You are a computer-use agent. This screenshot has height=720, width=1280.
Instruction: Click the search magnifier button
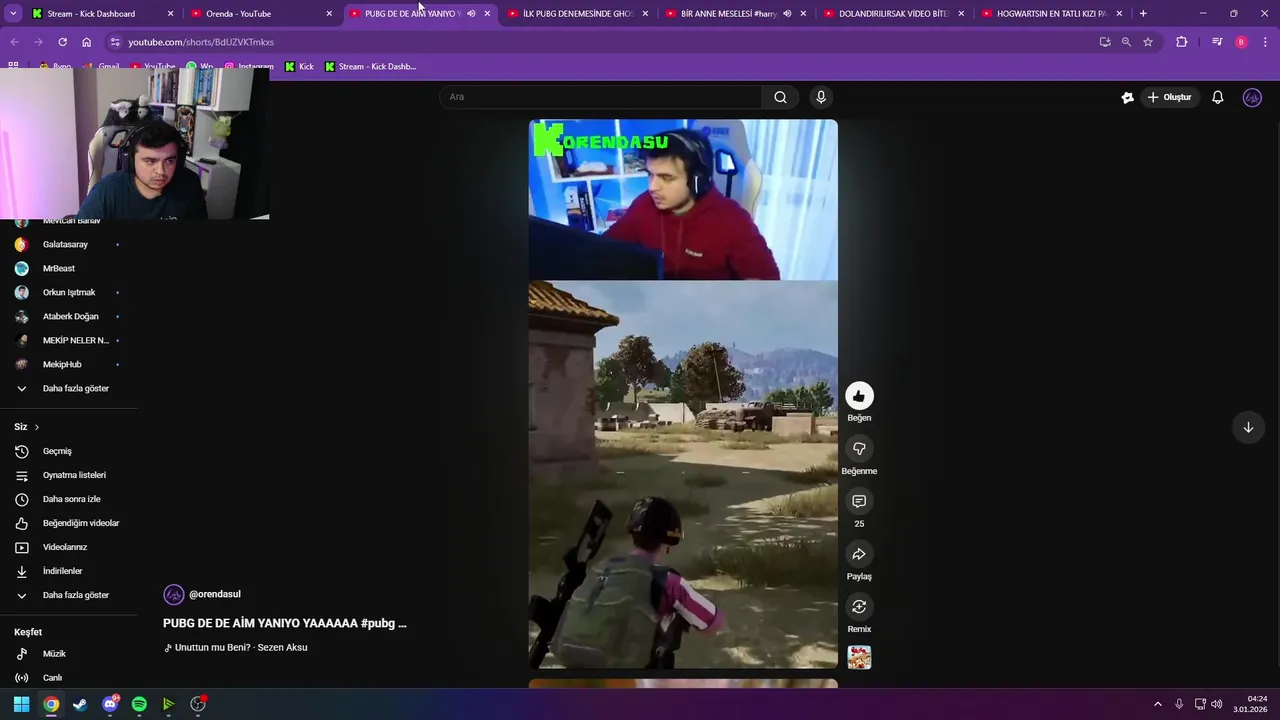780,97
